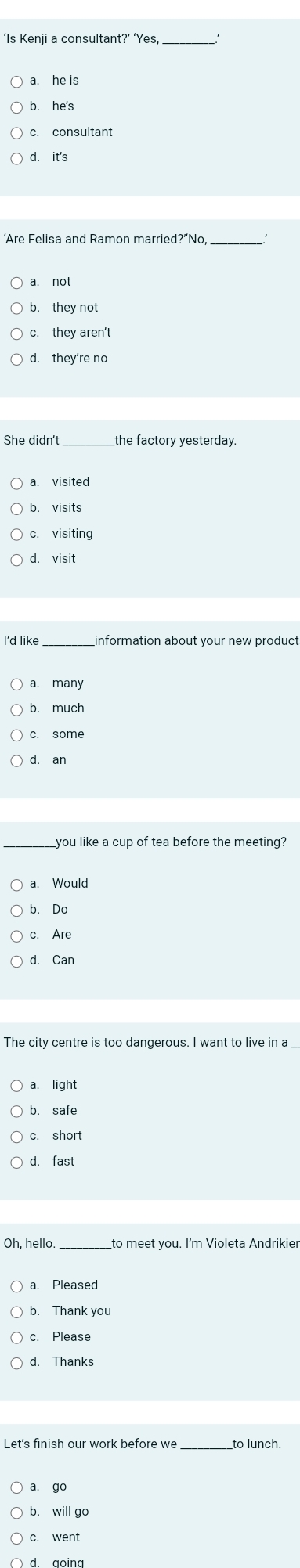Choose 'Pleased' for meet you question

(x=16, y=1286)
